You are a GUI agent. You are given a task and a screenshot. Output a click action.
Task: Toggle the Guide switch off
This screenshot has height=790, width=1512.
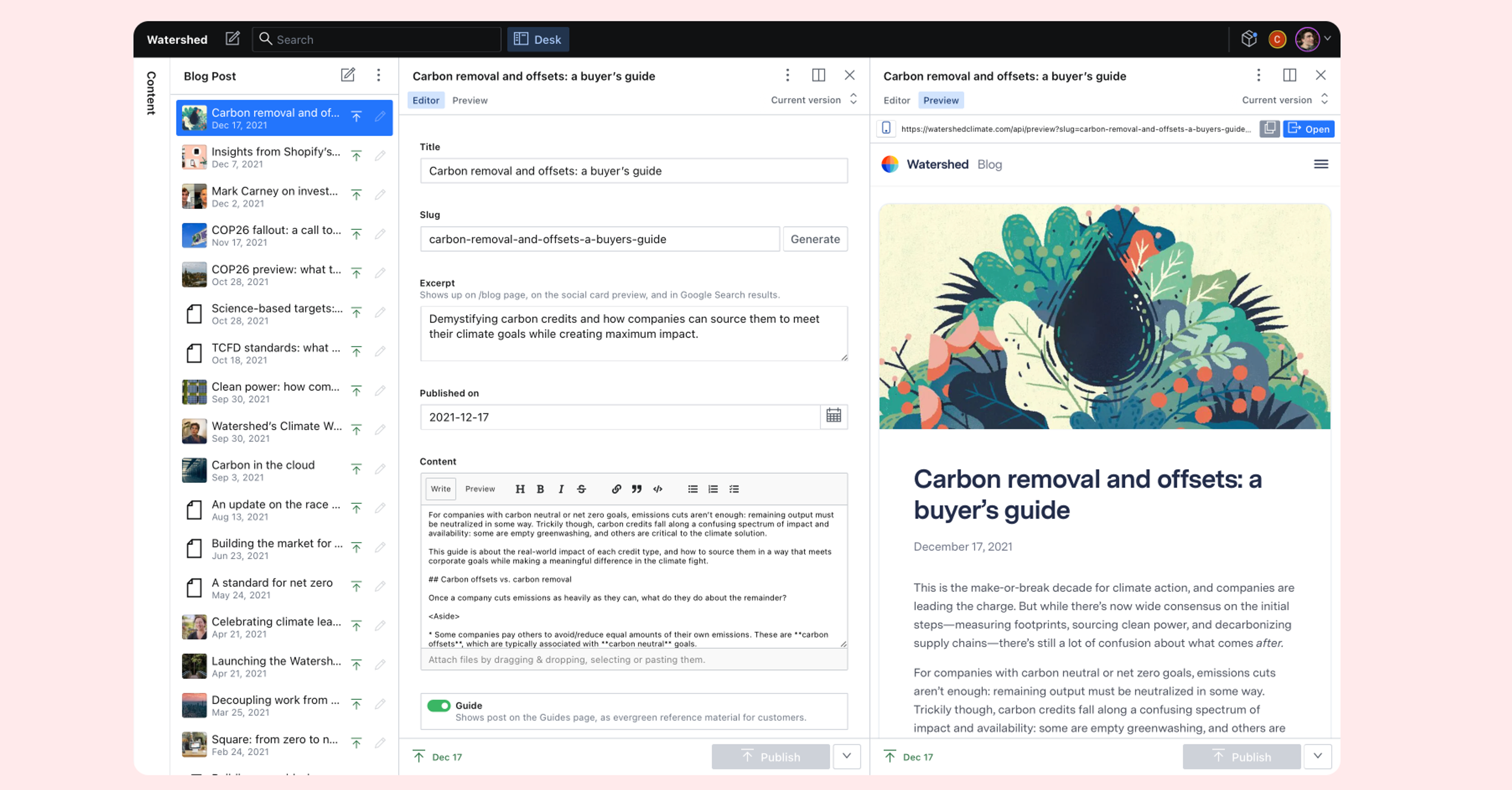(438, 705)
